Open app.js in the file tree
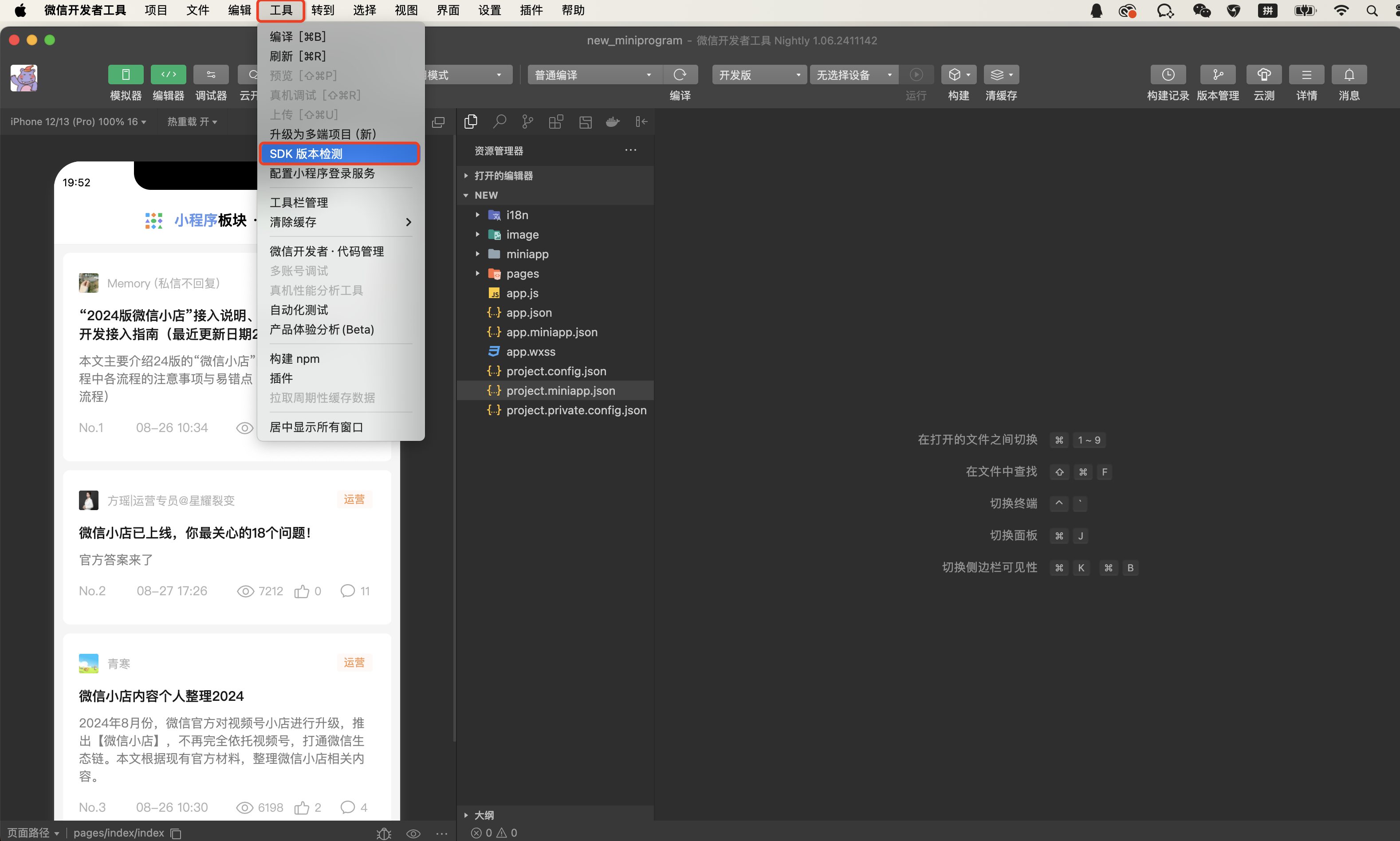Viewport: 1400px width, 841px height. click(555, 293)
